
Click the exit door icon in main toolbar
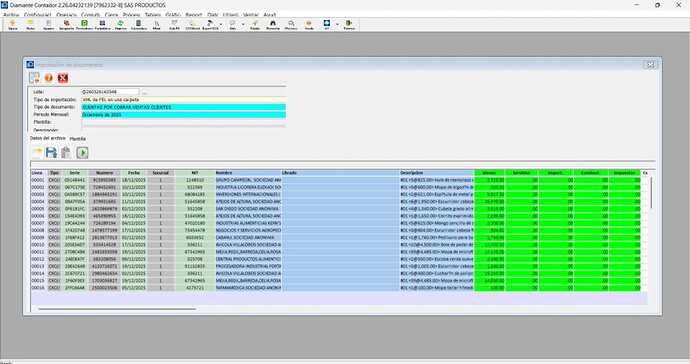[349, 23]
